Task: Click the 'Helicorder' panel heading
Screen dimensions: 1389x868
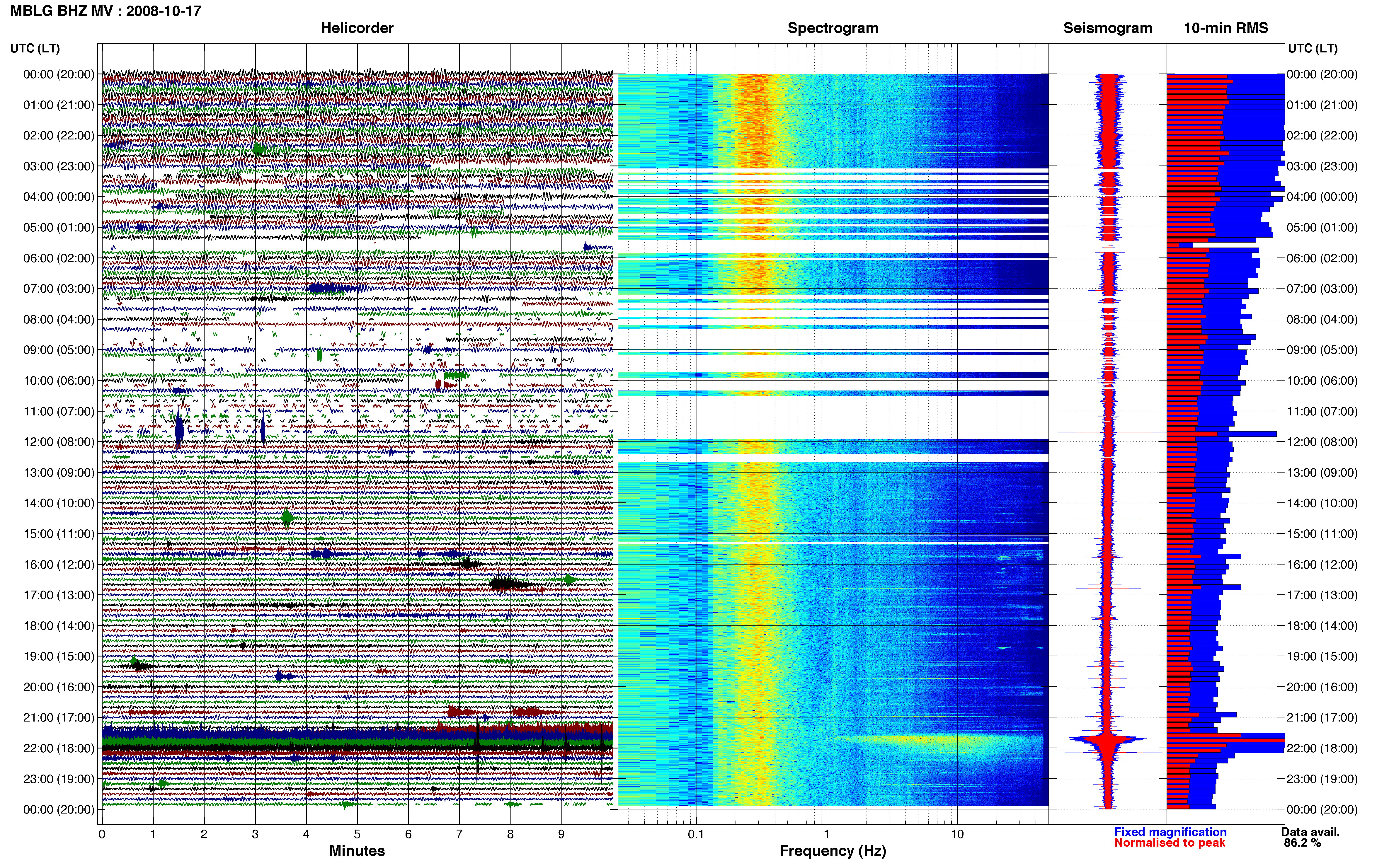Action: (x=357, y=28)
